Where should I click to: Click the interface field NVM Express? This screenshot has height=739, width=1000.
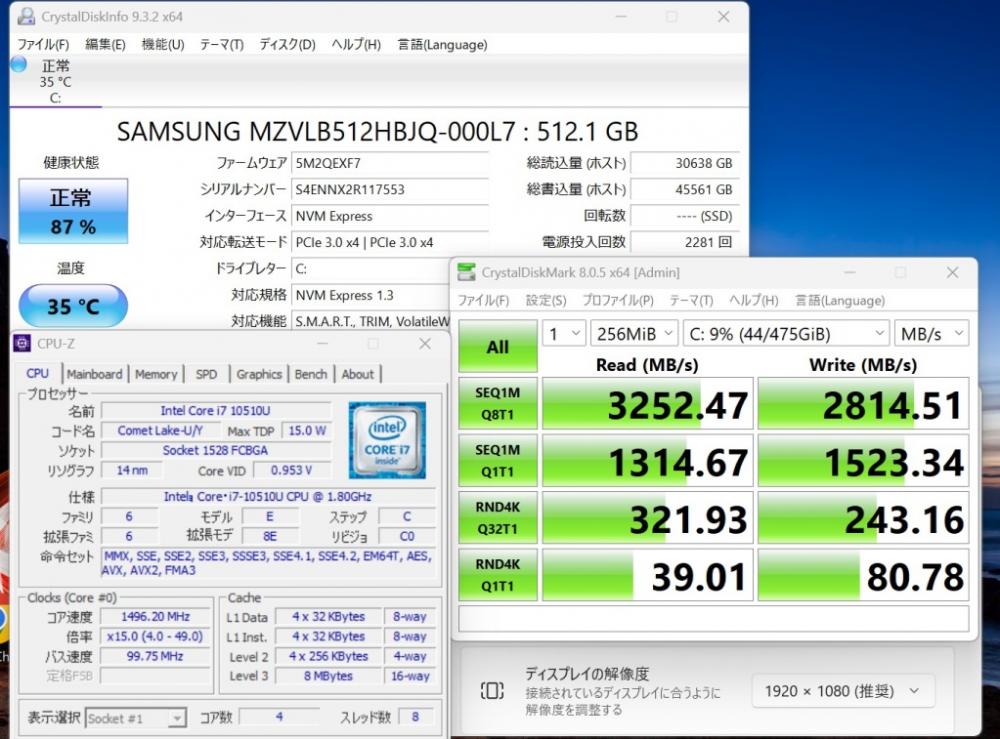(390, 216)
